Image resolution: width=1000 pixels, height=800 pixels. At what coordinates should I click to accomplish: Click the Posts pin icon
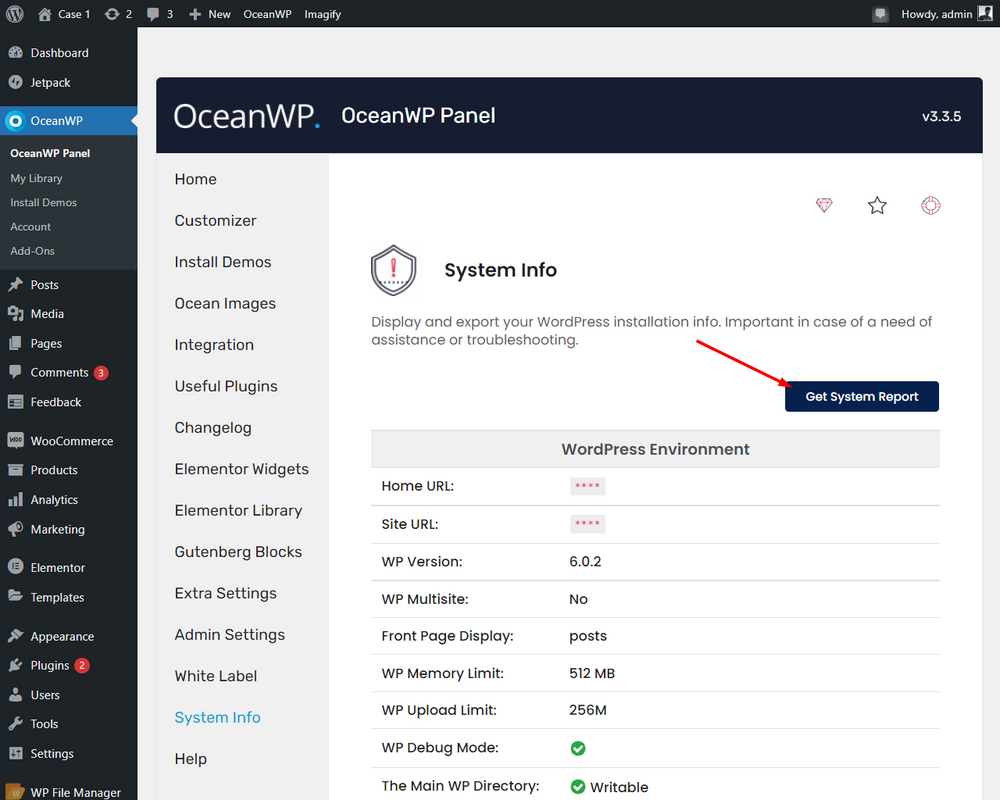(x=15, y=285)
